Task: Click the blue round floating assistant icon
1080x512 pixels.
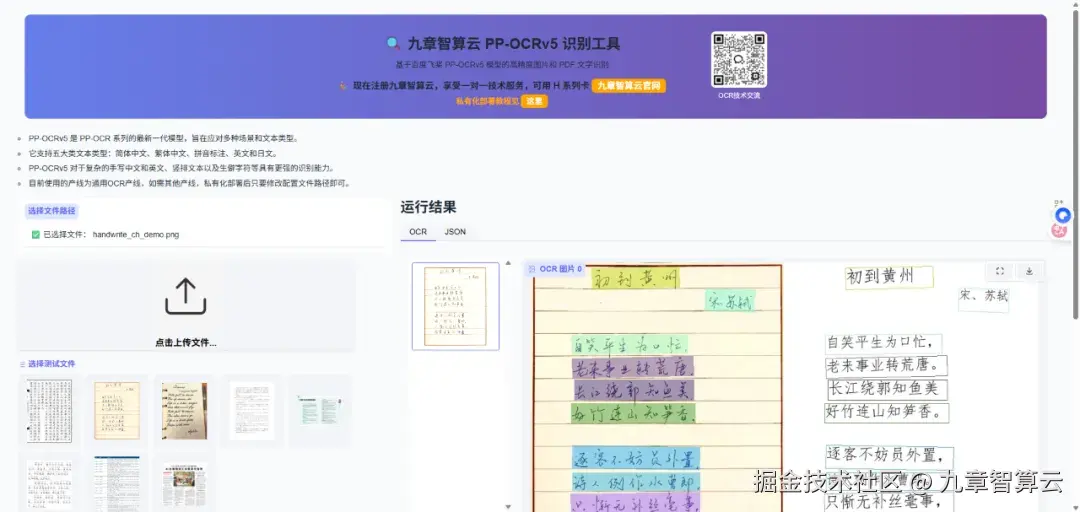Action: (x=1063, y=216)
